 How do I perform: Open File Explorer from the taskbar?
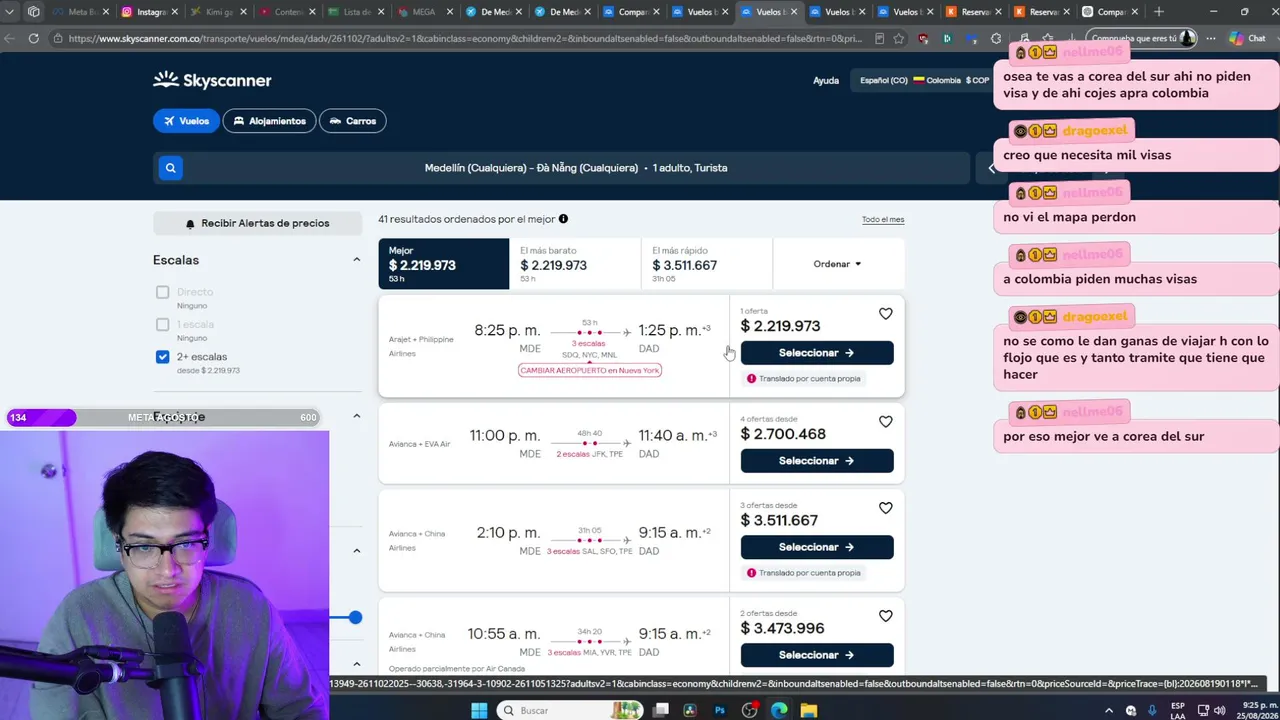(x=808, y=710)
